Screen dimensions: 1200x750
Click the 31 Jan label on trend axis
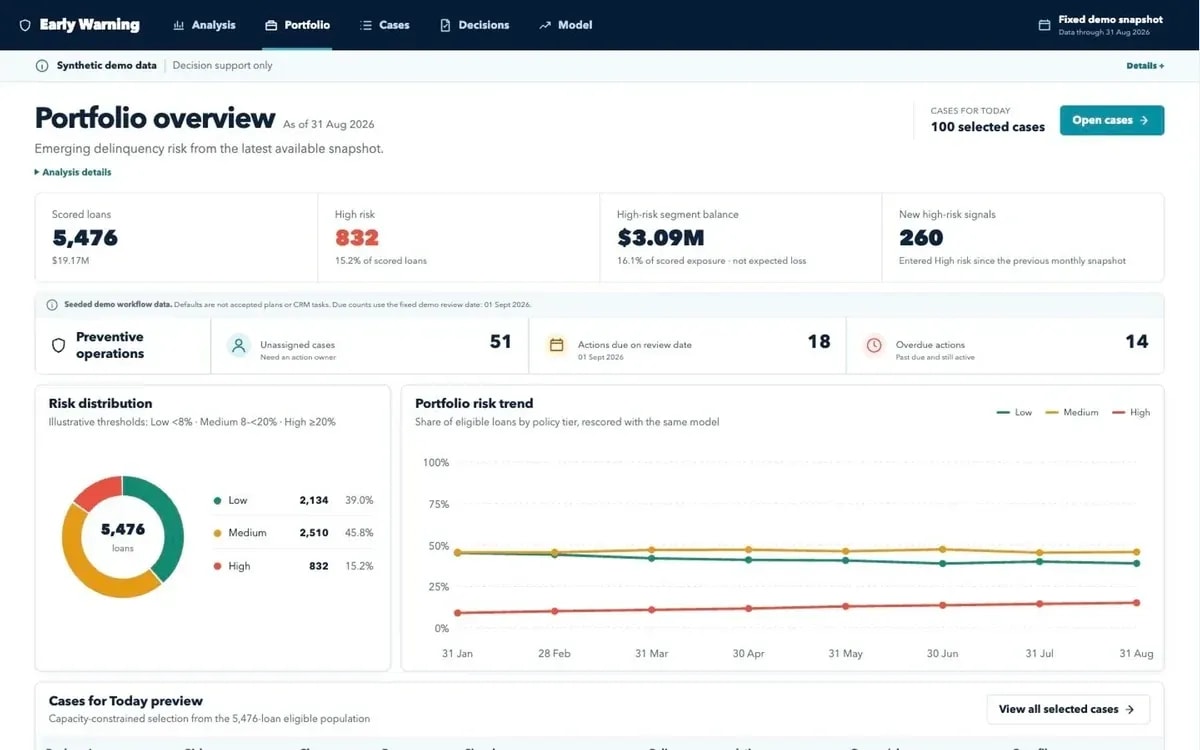click(457, 653)
